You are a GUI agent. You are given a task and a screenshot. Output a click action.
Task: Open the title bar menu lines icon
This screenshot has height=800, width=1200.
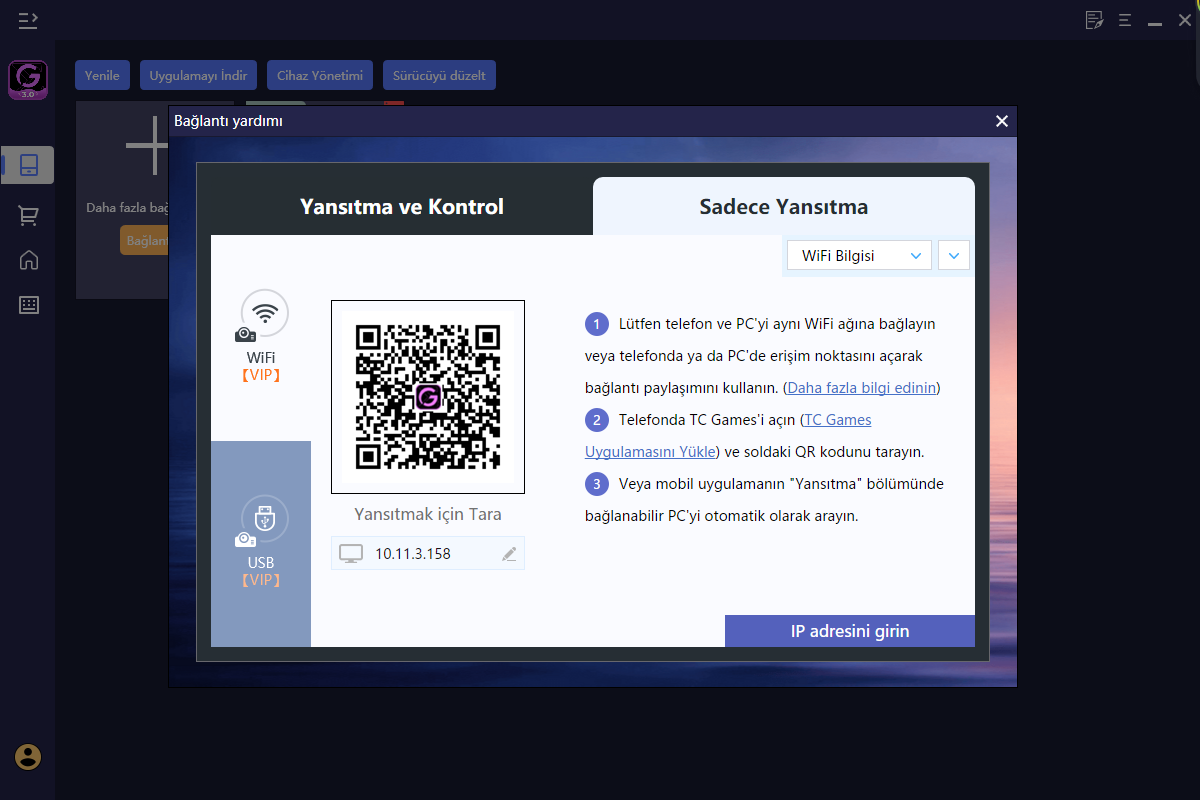[x=1125, y=19]
